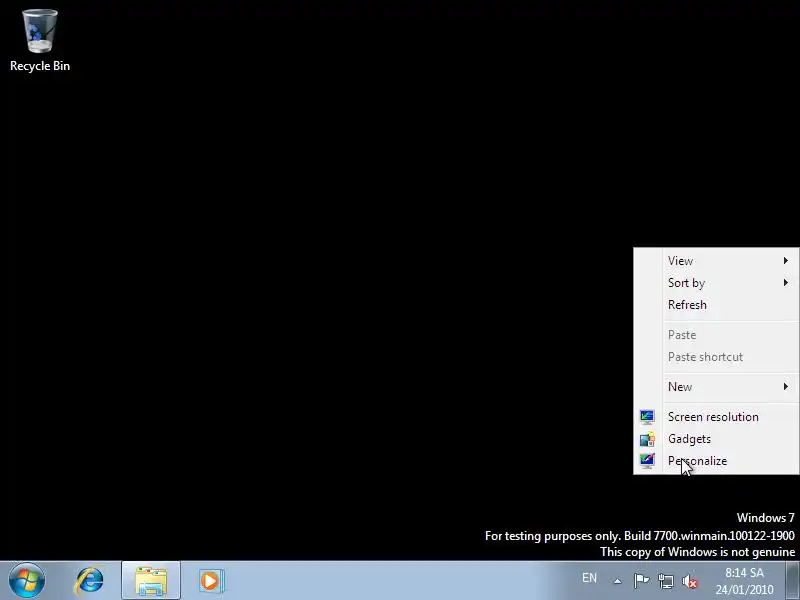Viewport: 800px width, 600px height.
Task: Launch Internet Explorer from the taskbar
Action: [x=89, y=581]
